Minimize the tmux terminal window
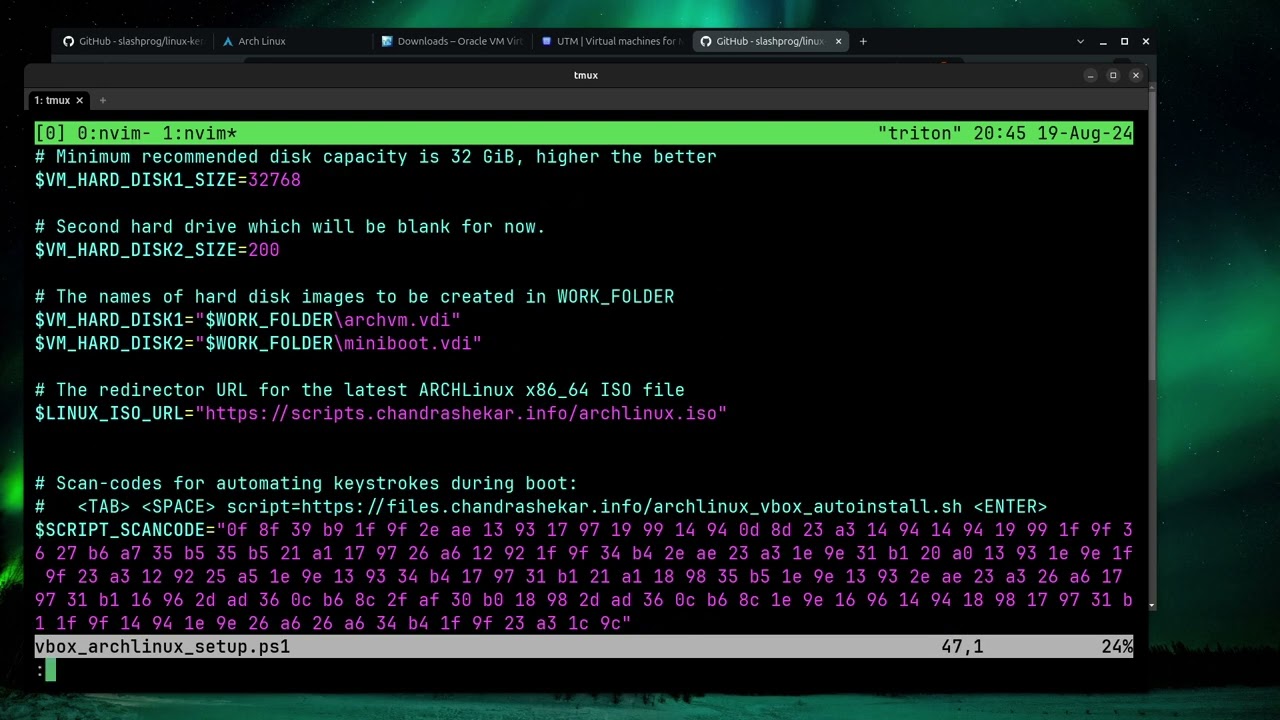This screenshot has height=720, width=1280. coord(1089,75)
